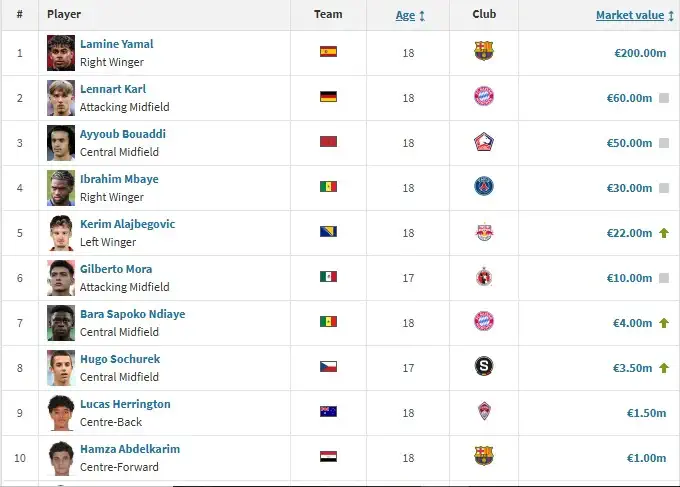Click Lennart Karl's portrait thumbnail
The image size is (680, 487).
[x=61, y=98]
